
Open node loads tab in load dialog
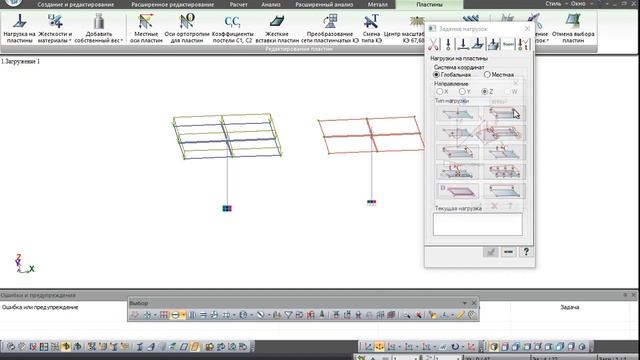point(448,44)
